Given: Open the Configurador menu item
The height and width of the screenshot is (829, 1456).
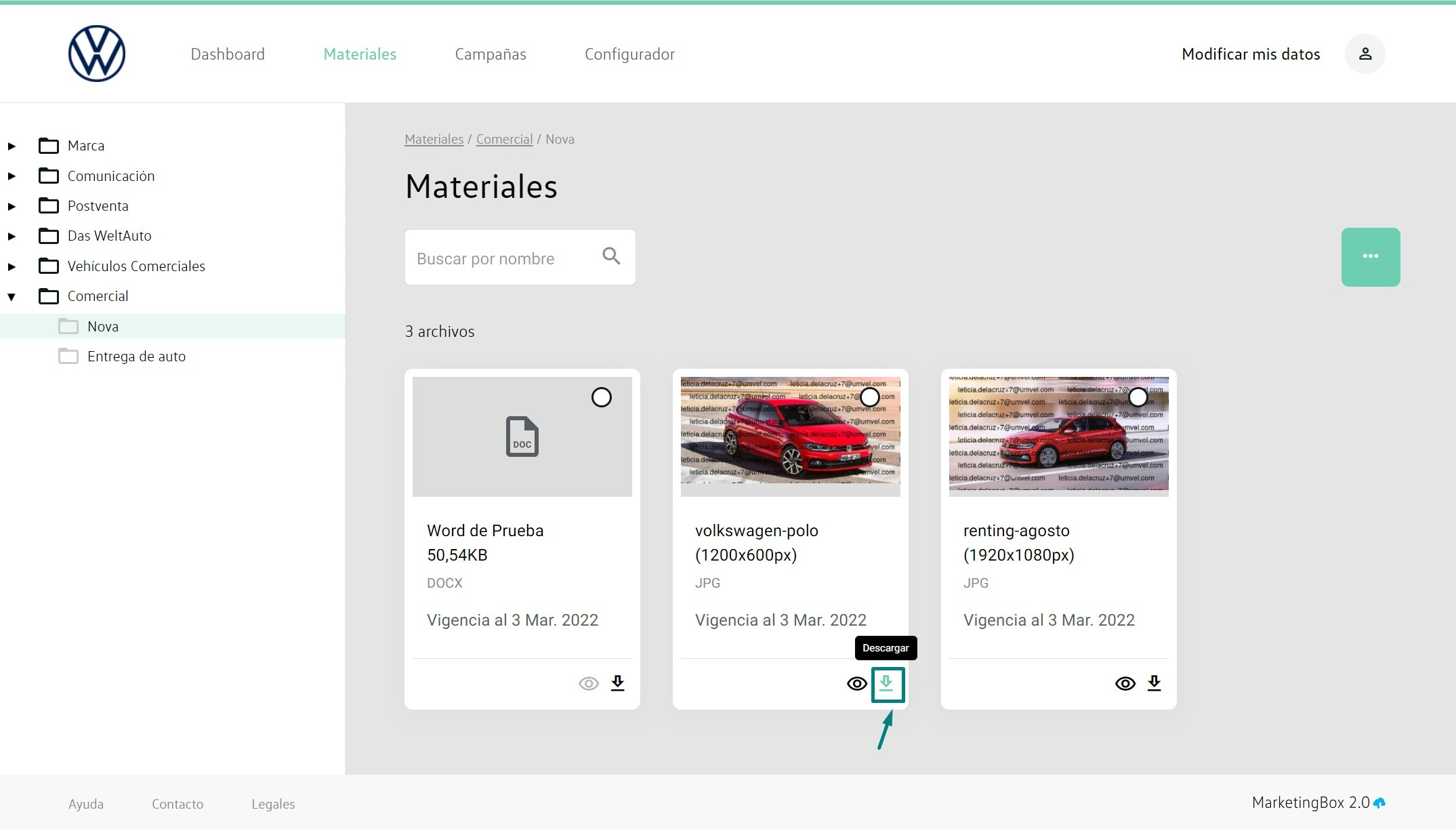Looking at the screenshot, I should pos(629,54).
